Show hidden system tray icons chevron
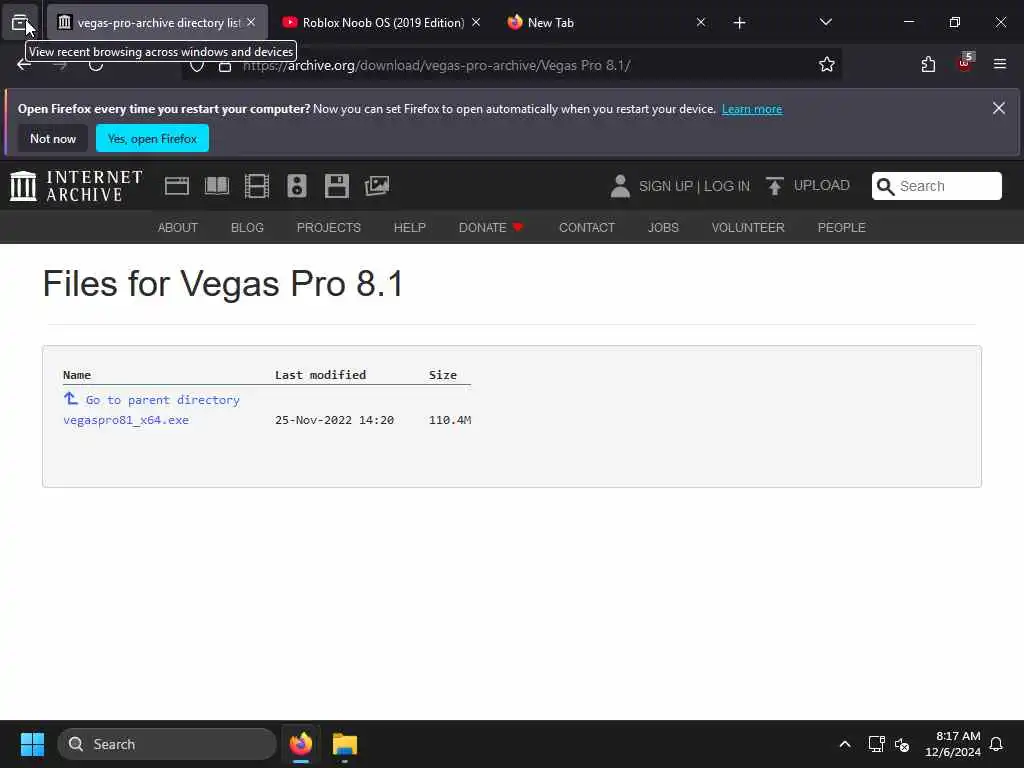Image resolution: width=1024 pixels, height=768 pixels. click(x=844, y=744)
